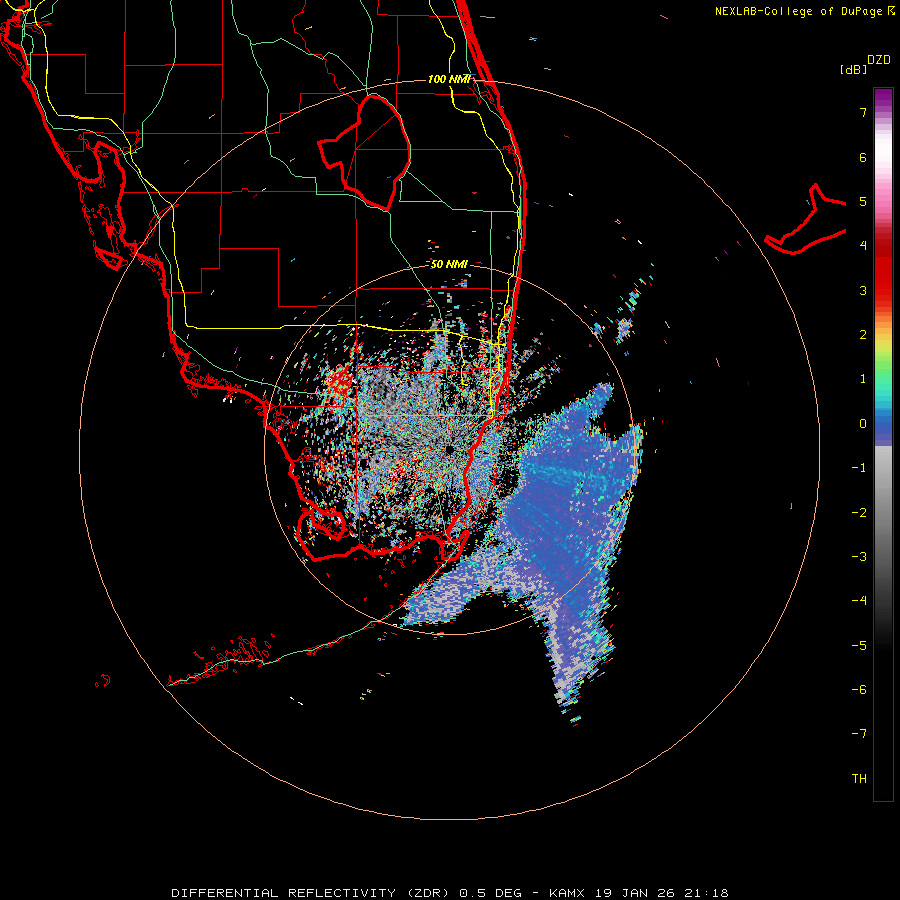The height and width of the screenshot is (900, 900).
Task: Click the 5 value on color scale
Action: pos(863,201)
